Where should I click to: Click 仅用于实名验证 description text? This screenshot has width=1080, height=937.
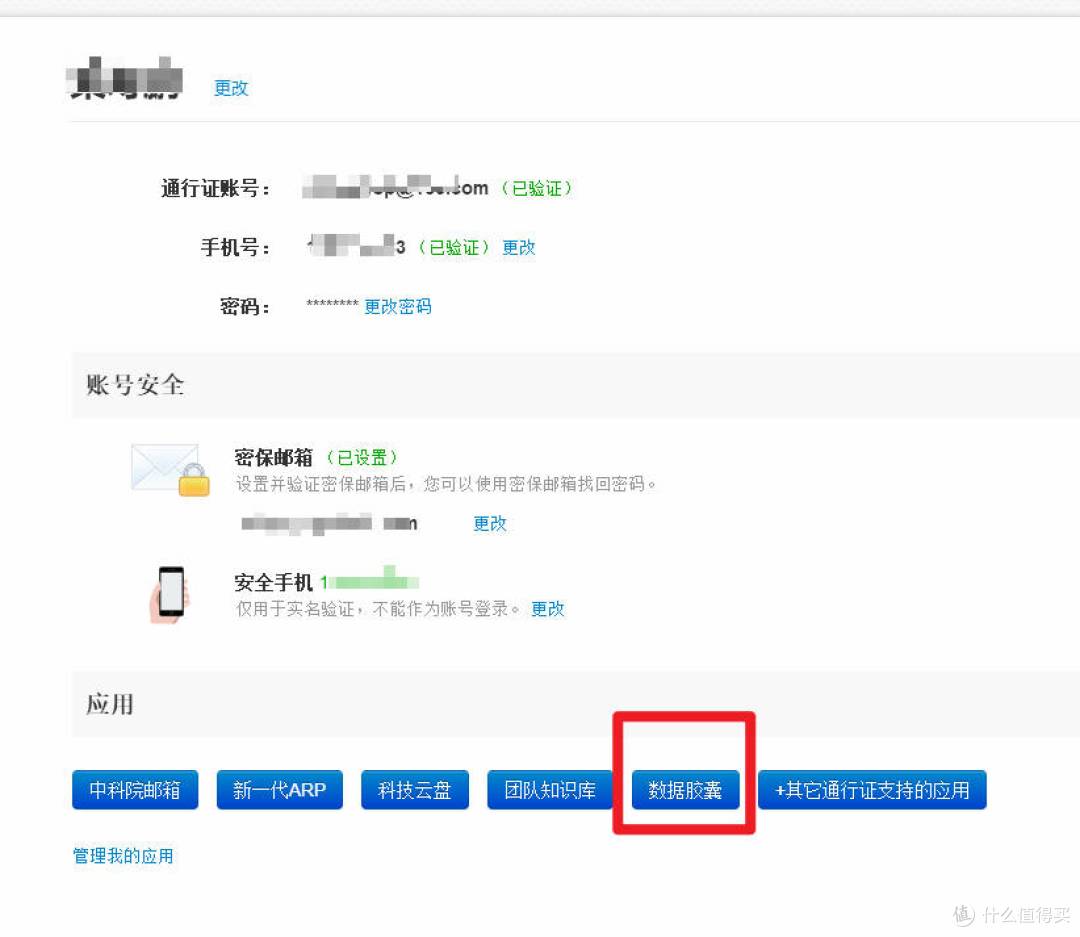click(377, 609)
